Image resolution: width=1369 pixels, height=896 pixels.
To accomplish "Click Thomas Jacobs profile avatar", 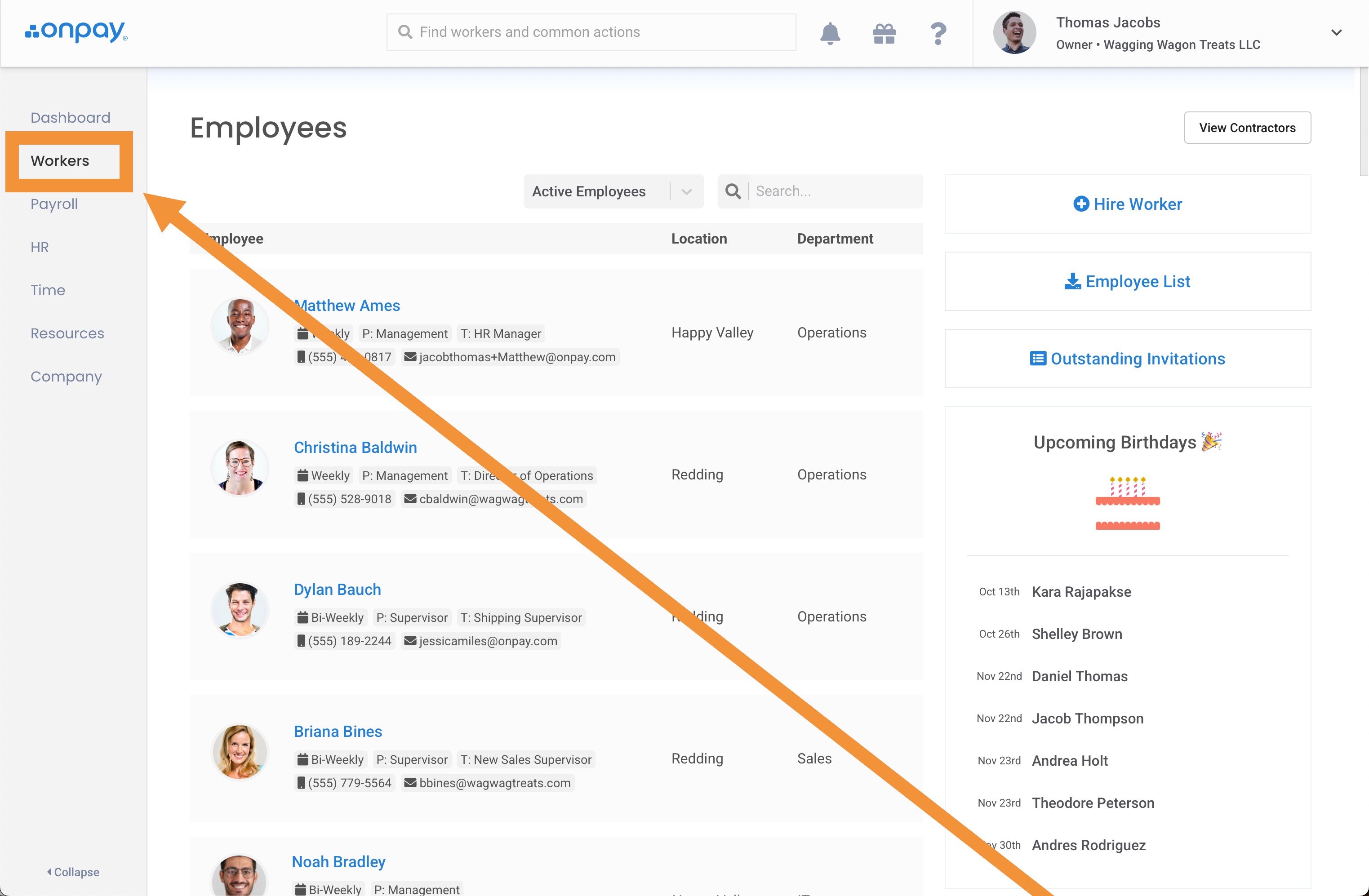I will point(1014,33).
